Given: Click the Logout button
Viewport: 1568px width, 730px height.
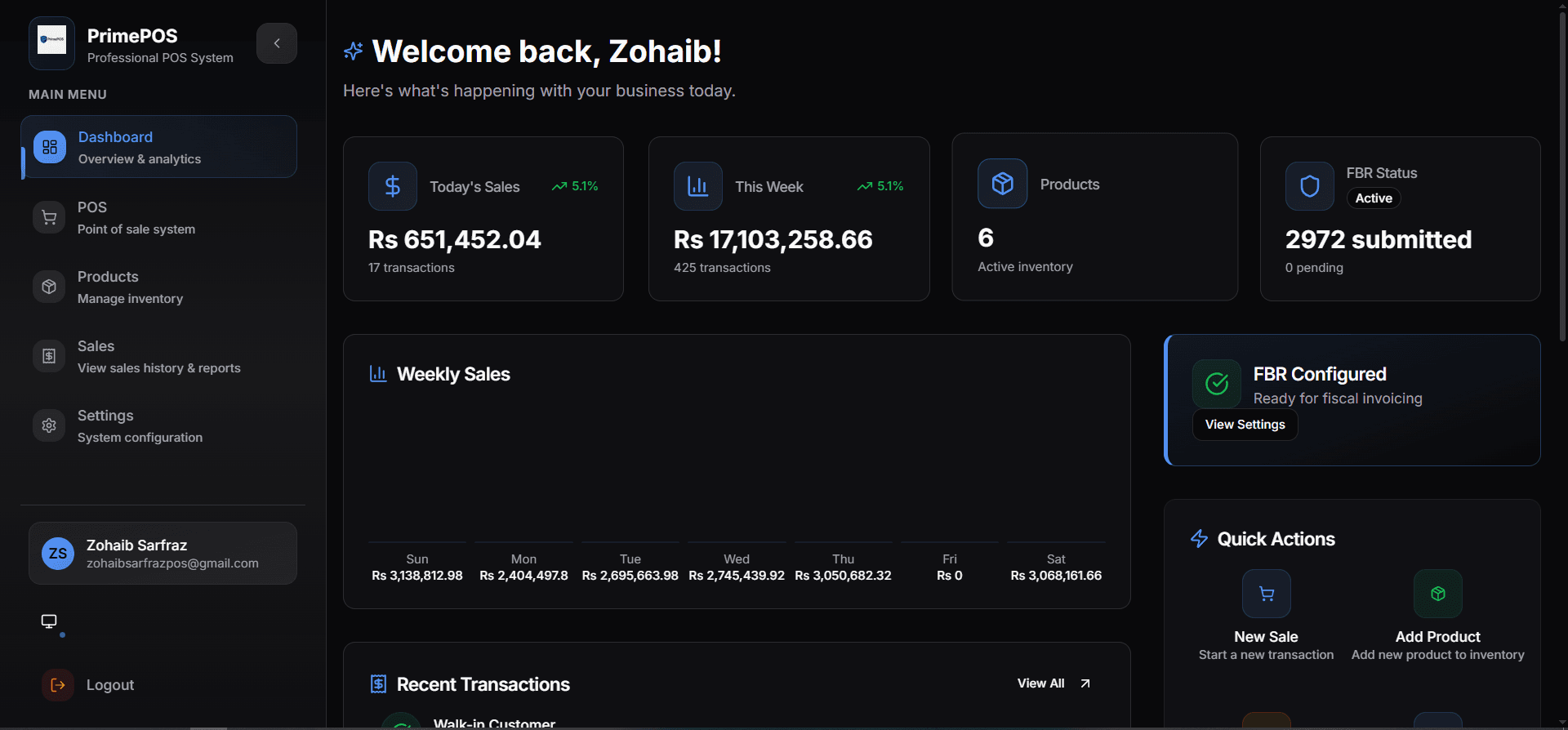Looking at the screenshot, I should point(88,684).
